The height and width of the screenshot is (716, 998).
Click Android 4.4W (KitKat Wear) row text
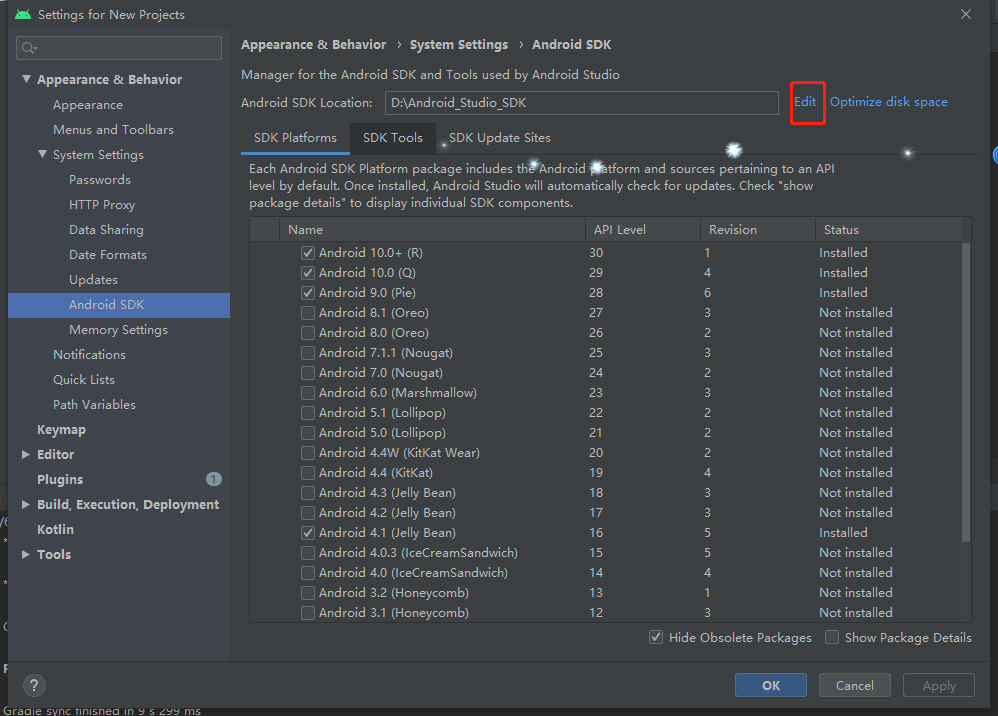[x=399, y=453]
